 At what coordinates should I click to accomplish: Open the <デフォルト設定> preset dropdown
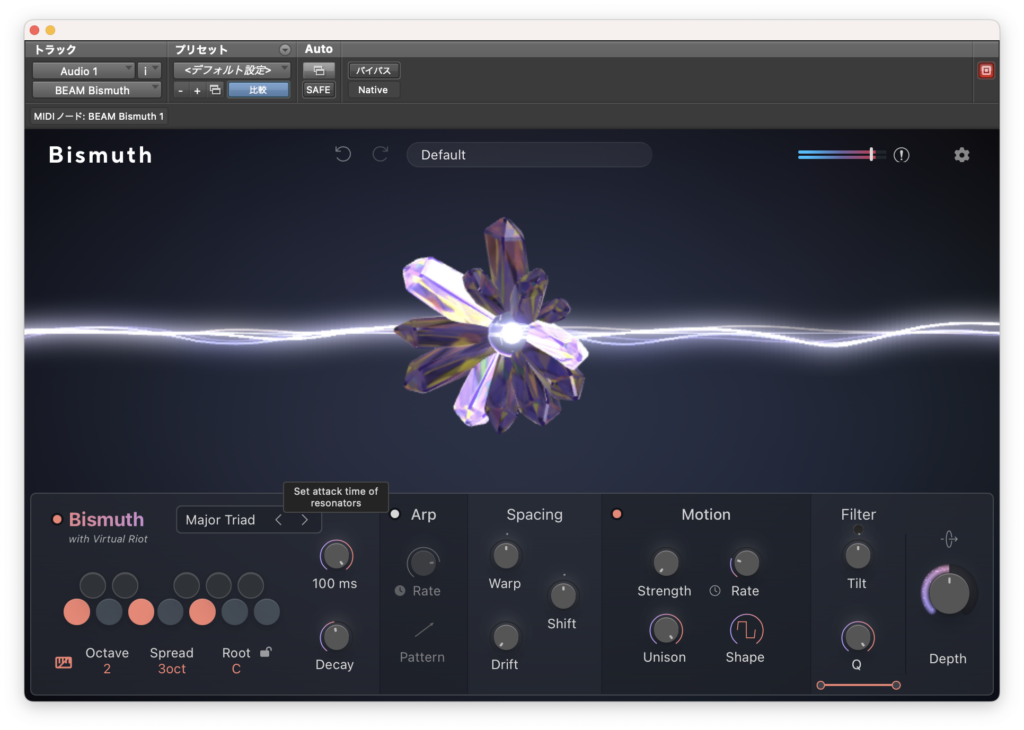232,70
